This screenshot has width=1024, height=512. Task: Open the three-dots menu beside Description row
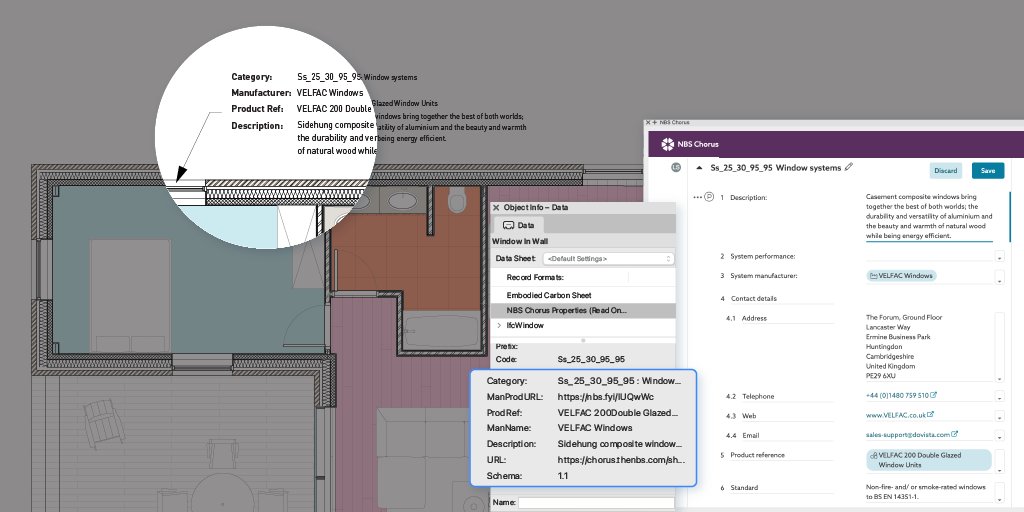point(697,197)
